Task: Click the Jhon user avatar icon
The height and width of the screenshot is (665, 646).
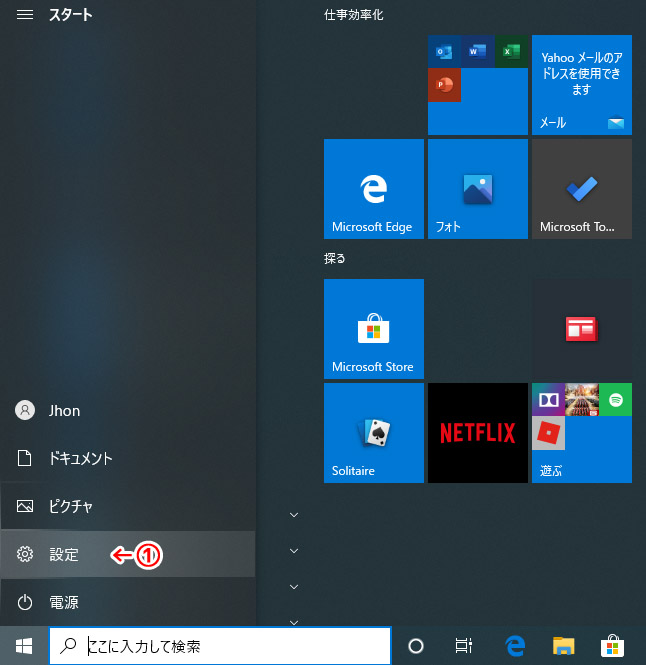Action: pyautogui.click(x=25, y=410)
